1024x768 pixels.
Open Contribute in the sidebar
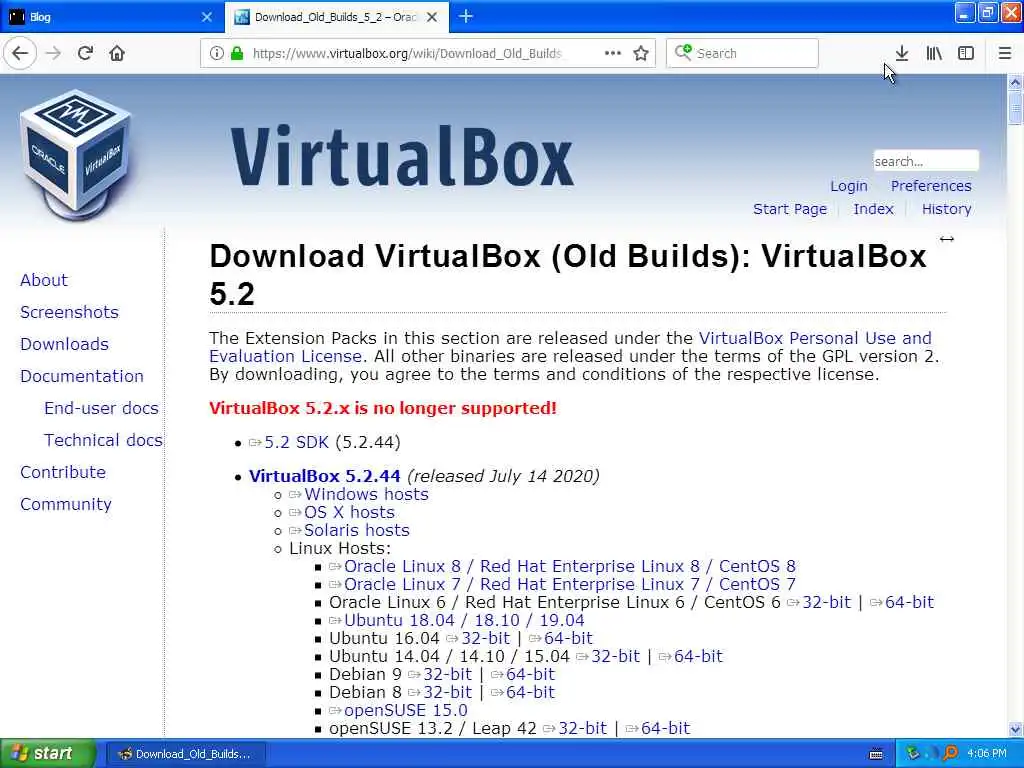(63, 472)
